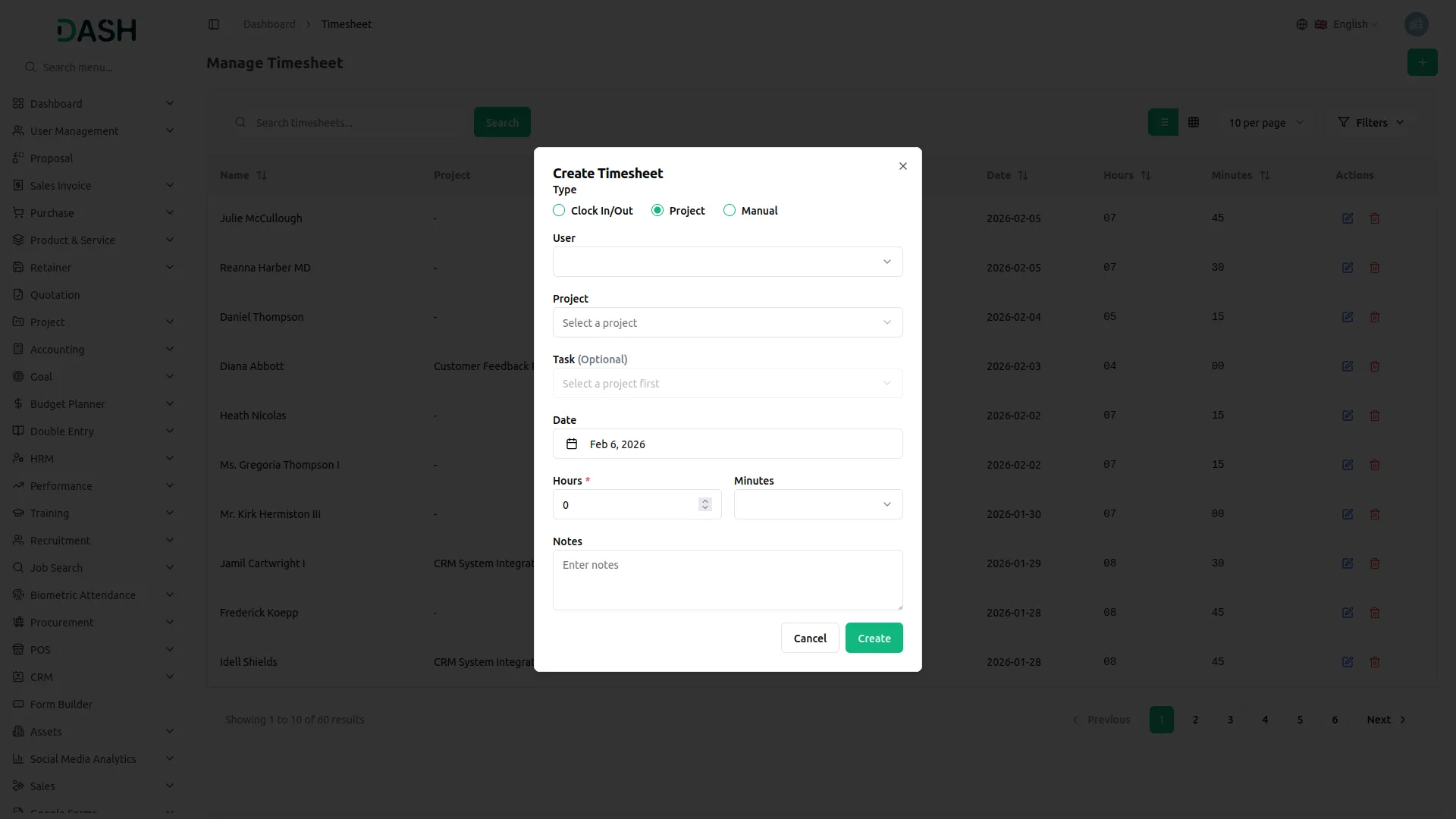Cancel the Create Timesheet dialog
Viewport: 1456px width, 819px height.
pyautogui.click(x=809, y=638)
